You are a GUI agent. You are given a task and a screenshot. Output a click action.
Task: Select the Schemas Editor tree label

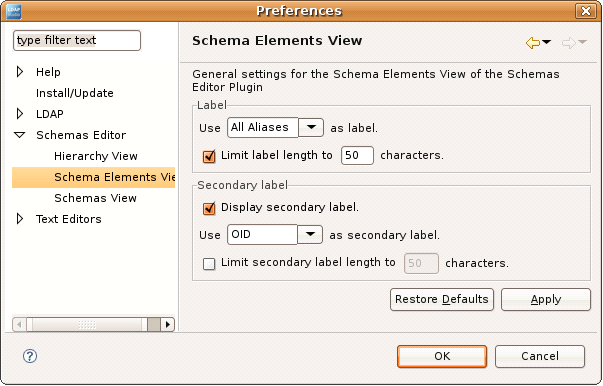81,135
